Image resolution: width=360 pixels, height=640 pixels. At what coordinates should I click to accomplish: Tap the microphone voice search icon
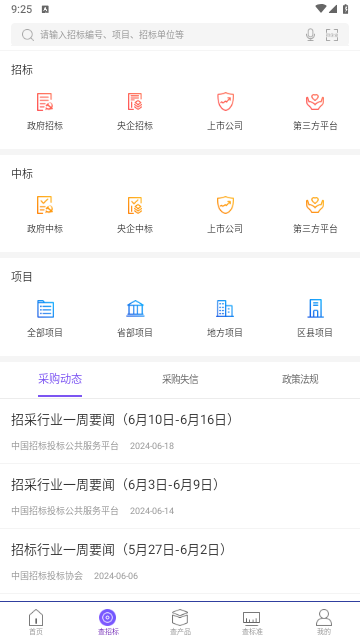tap(310, 35)
